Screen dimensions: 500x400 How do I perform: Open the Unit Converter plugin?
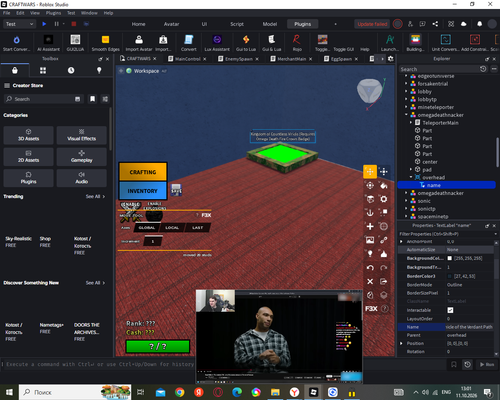[445, 43]
